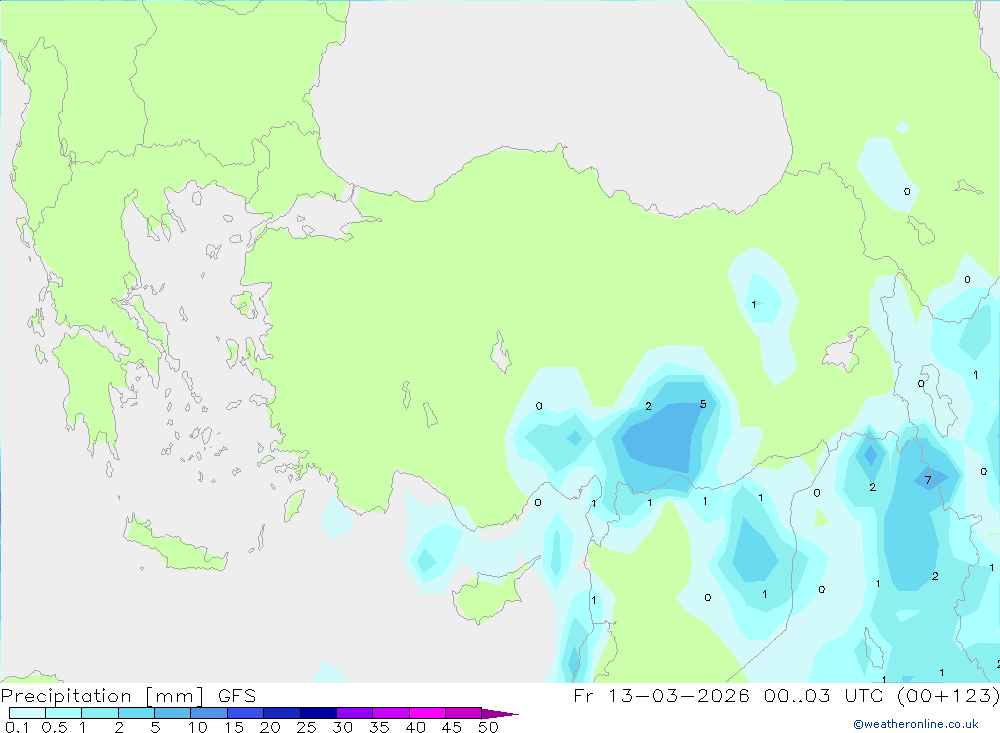Viewport: 1000px width, 733px height.
Task: Select the 1 to 2 mm legend swatch
Action: click(x=99, y=713)
